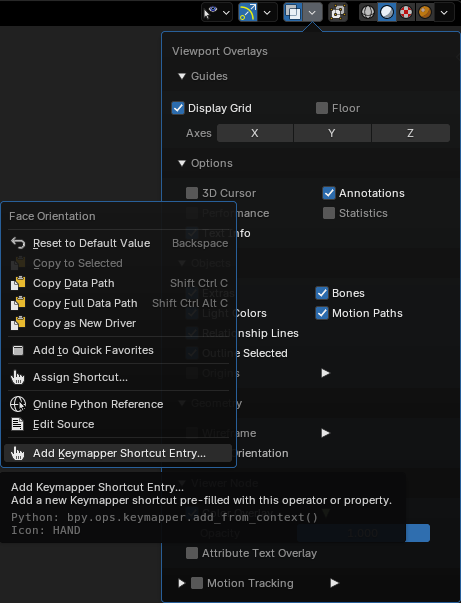This screenshot has height=603, width=461.
Task: Toggle the Z axis button
Action: pos(411,133)
